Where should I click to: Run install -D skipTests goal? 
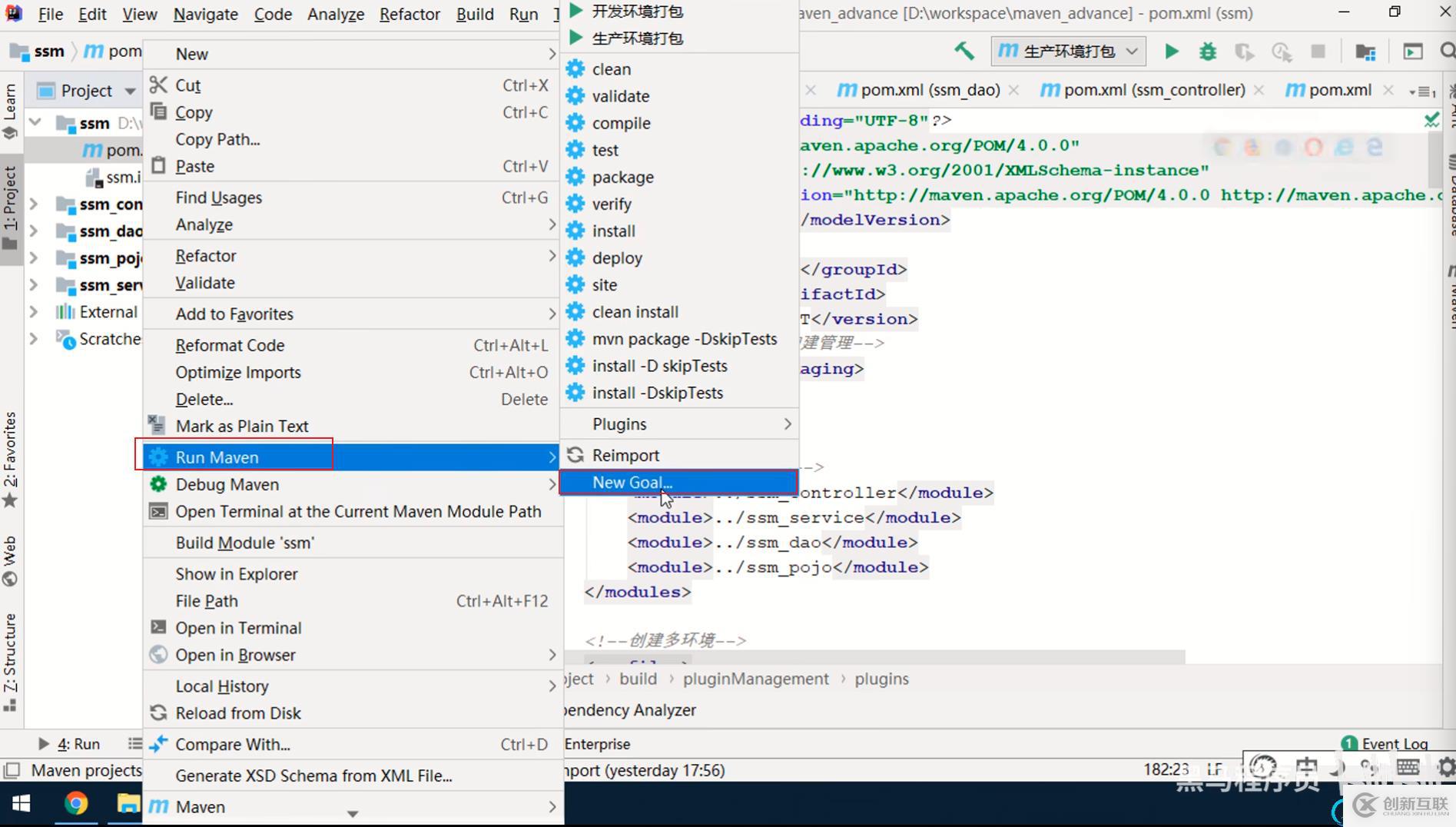coord(680,366)
